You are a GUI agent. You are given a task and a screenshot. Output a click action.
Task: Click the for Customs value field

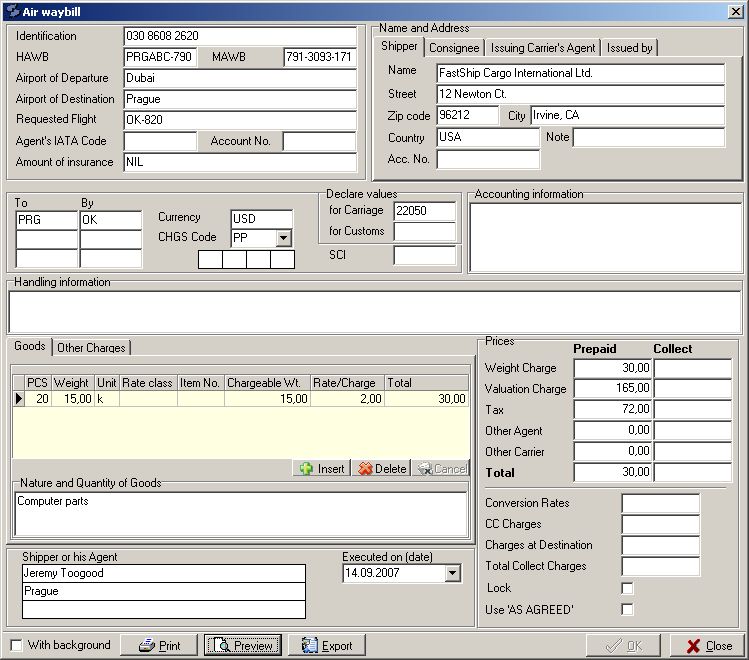[425, 232]
